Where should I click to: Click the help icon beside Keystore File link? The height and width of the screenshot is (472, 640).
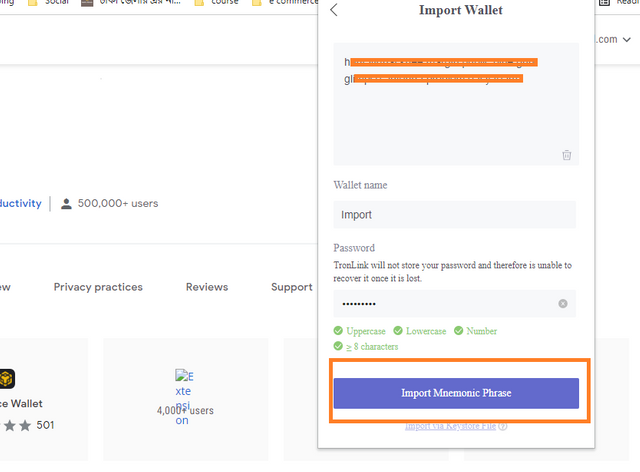coord(503,426)
